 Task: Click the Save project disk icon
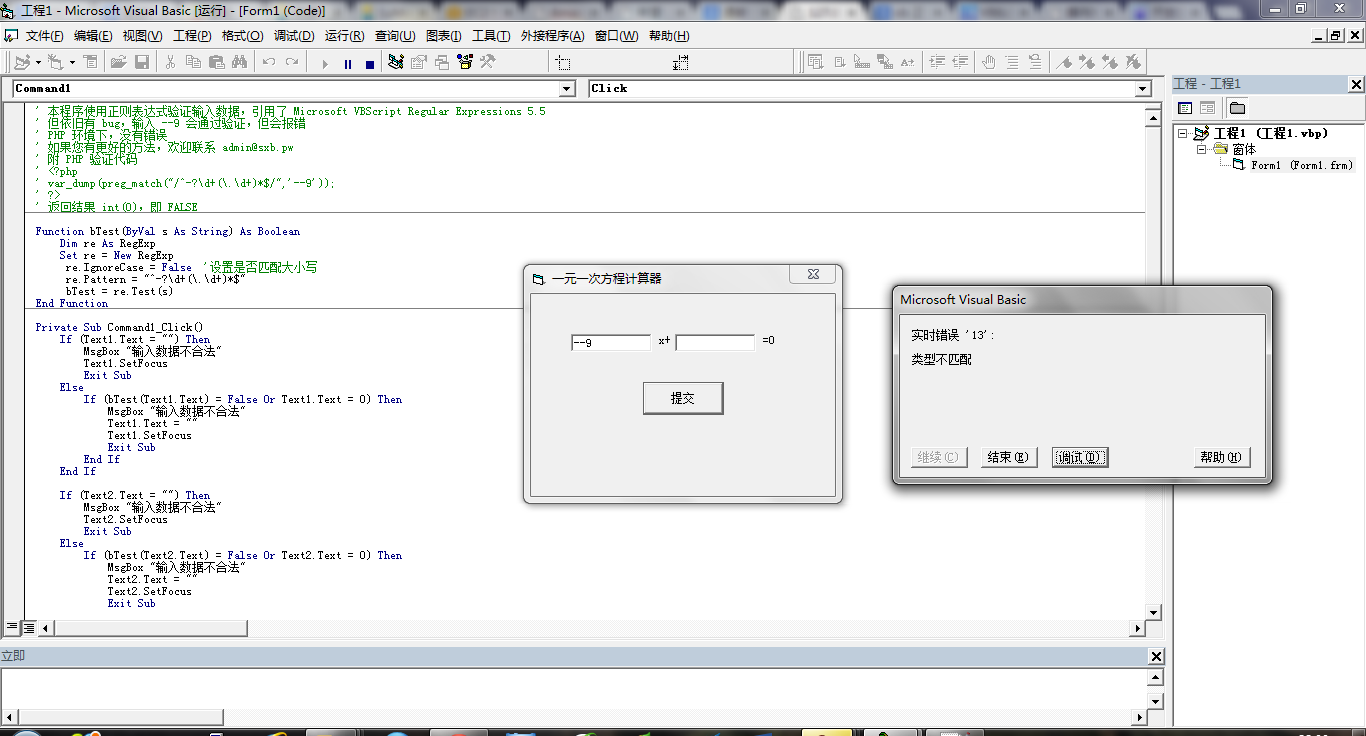coord(142,62)
